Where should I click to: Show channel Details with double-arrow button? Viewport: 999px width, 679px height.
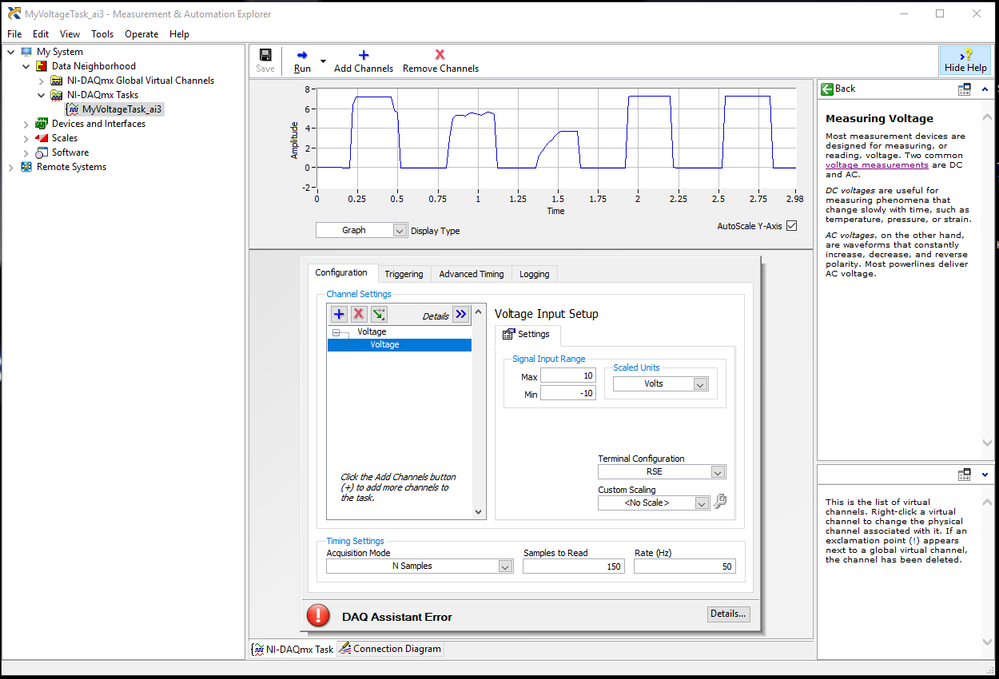[461, 314]
